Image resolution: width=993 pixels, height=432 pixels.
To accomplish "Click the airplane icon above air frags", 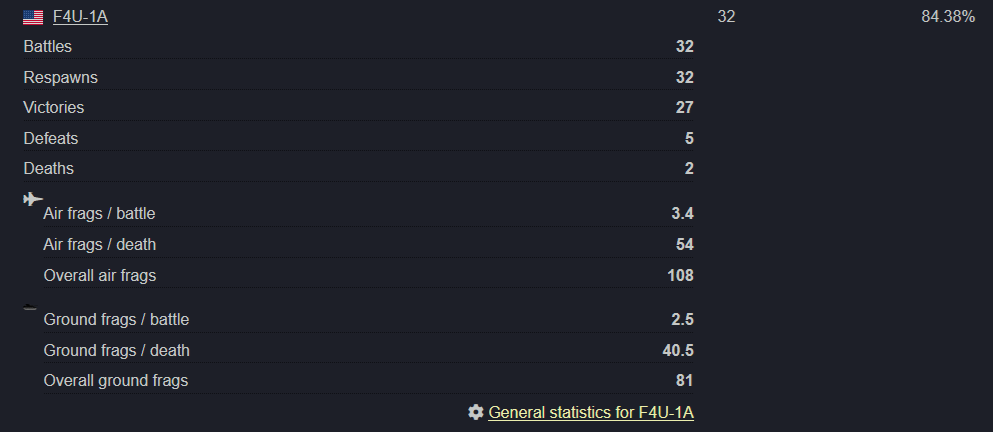I will coord(33,199).
